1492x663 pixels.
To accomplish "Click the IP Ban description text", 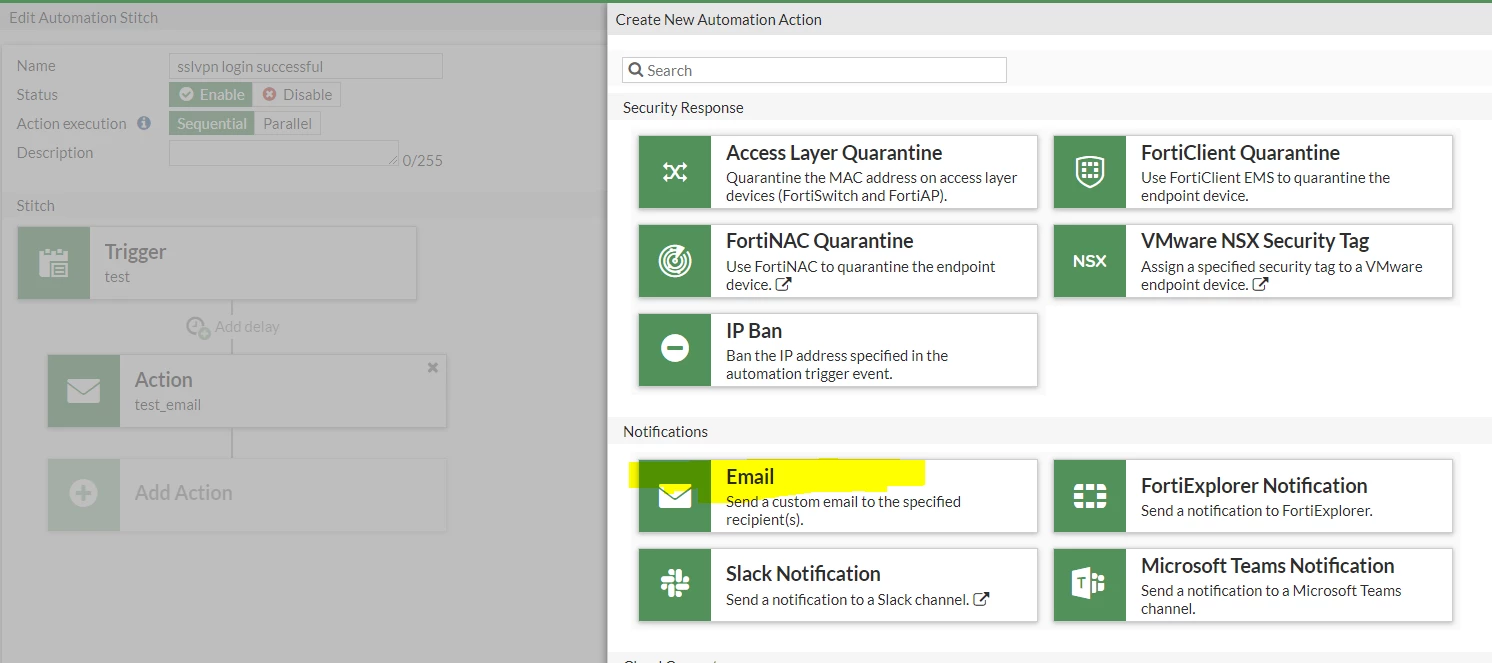I will pos(837,365).
